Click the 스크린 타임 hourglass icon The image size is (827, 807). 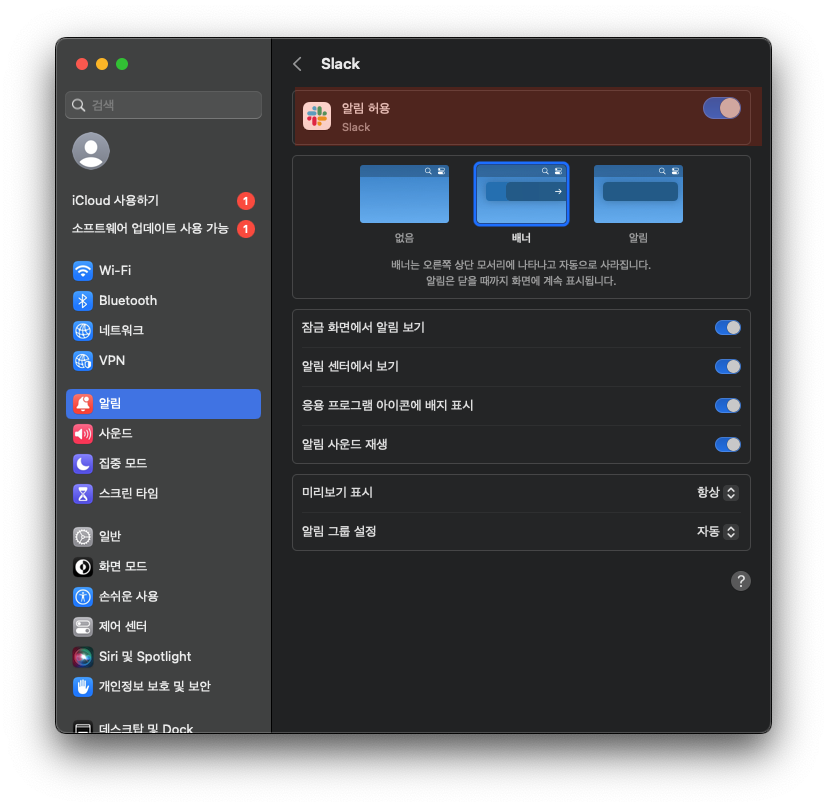[x=83, y=494]
